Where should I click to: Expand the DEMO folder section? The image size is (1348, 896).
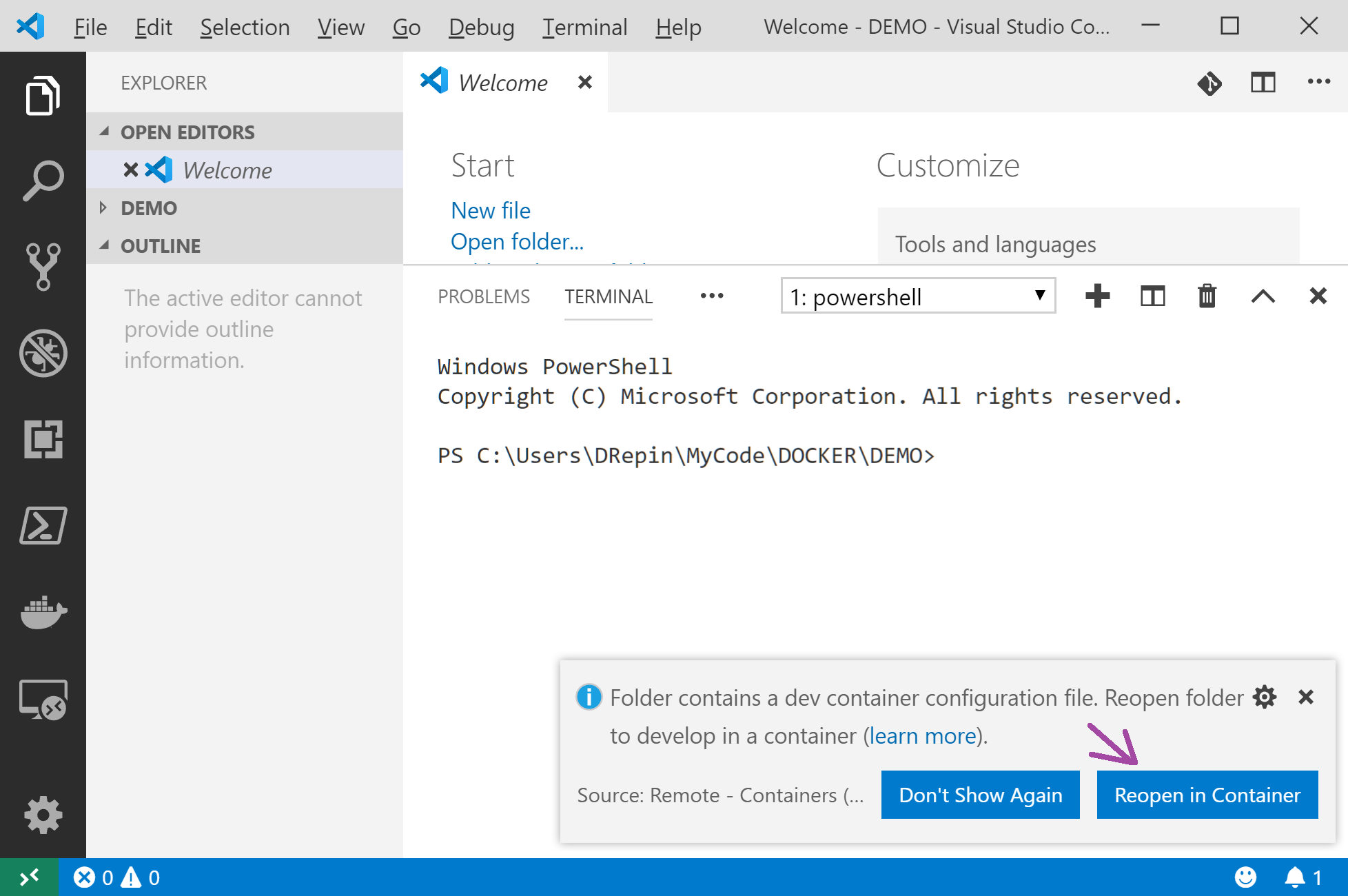(x=245, y=207)
